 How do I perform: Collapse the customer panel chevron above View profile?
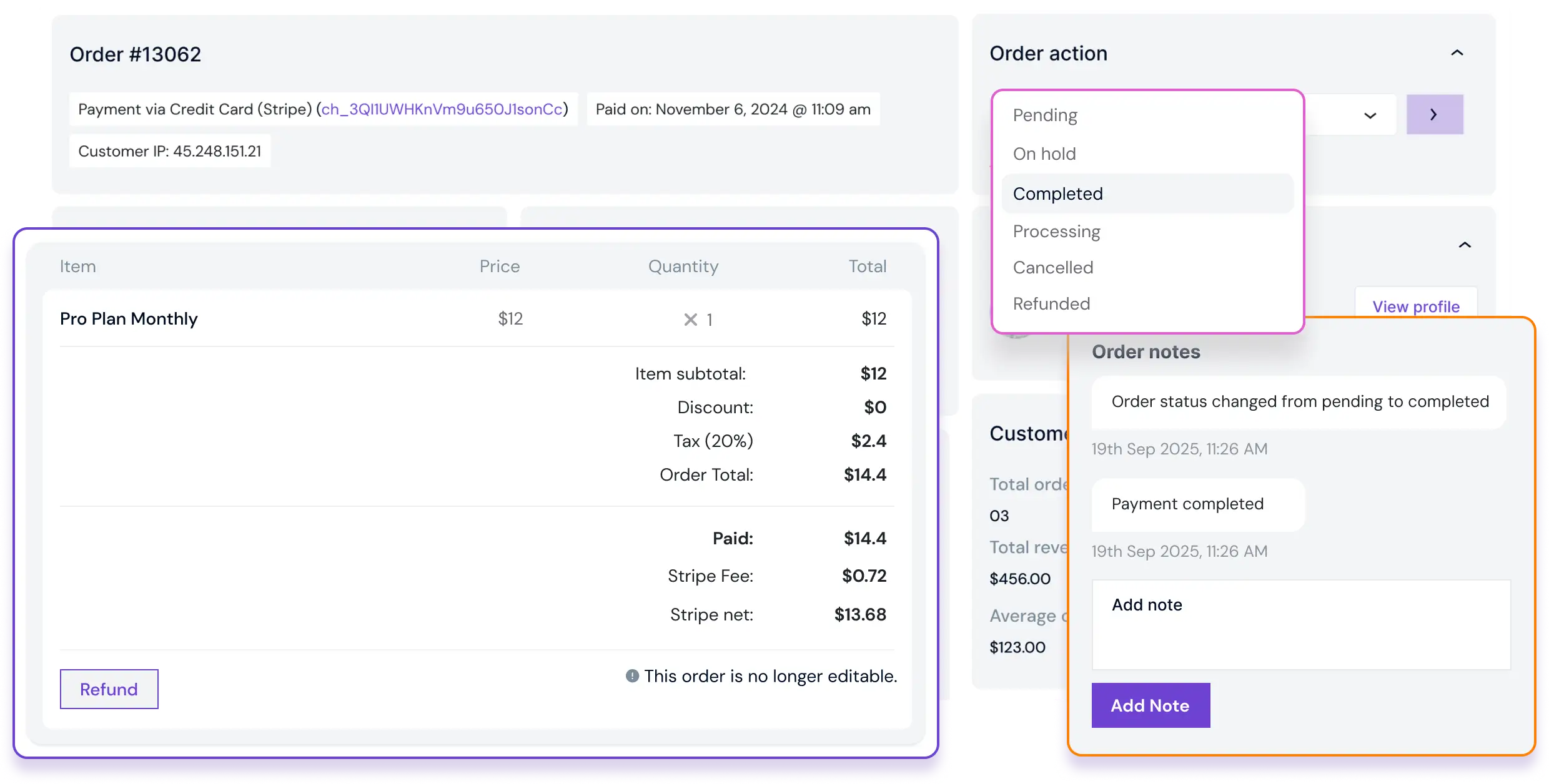click(x=1464, y=245)
